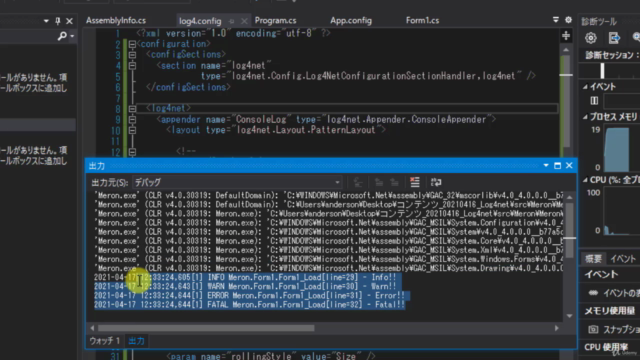Click the process memory graph area

pos(622,149)
